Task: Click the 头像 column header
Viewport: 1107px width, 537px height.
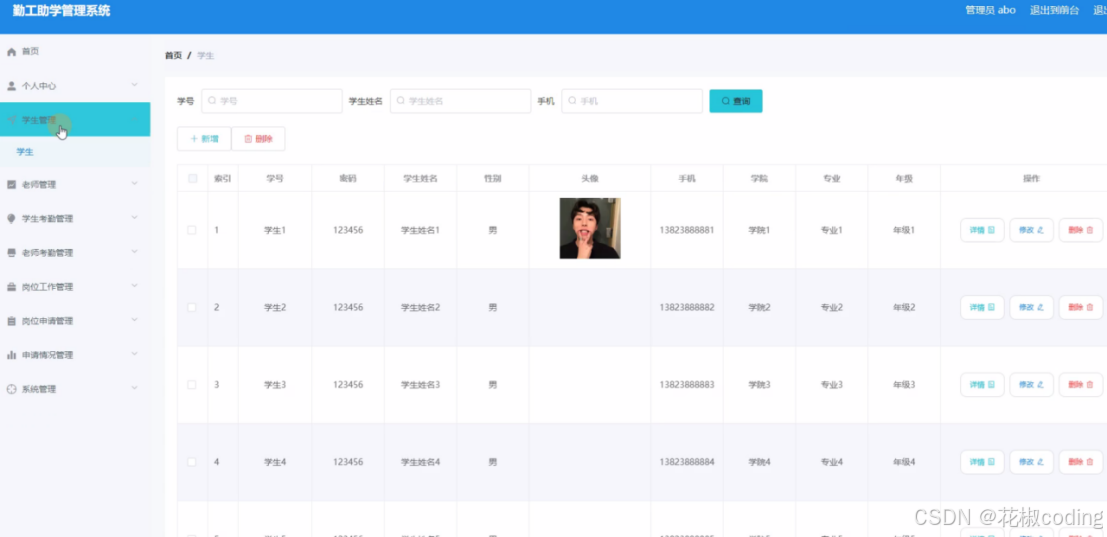Action: (x=590, y=179)
